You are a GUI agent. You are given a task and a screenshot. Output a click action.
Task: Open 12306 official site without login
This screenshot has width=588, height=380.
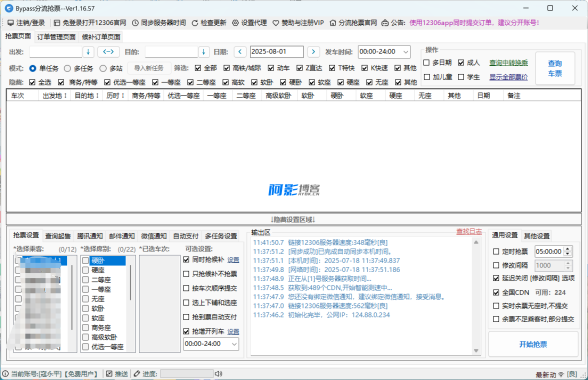tap(90, 23)
